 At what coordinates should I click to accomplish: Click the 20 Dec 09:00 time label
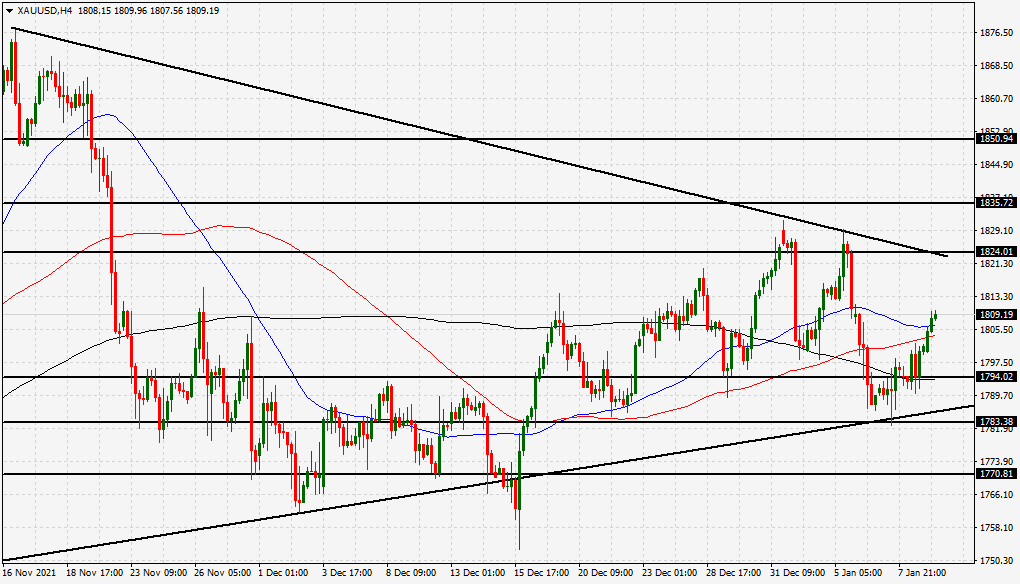[606, 573]
